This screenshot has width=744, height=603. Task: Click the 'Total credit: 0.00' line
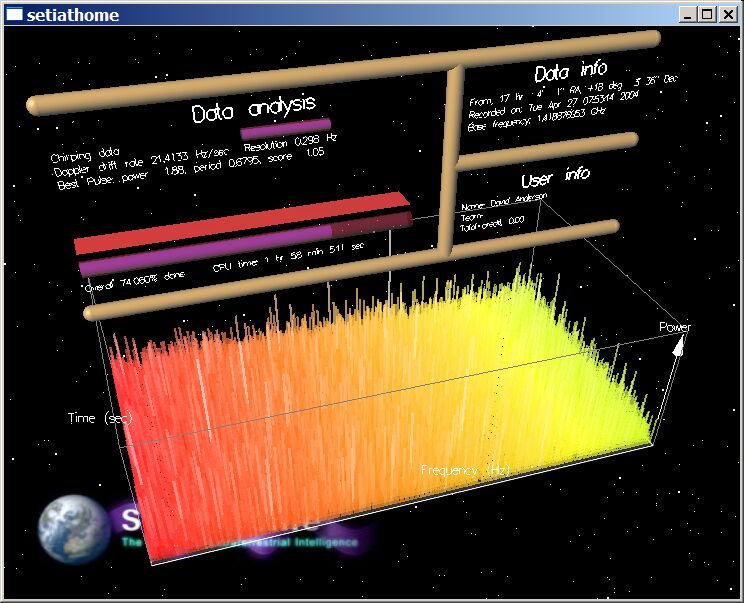point(492,223)
